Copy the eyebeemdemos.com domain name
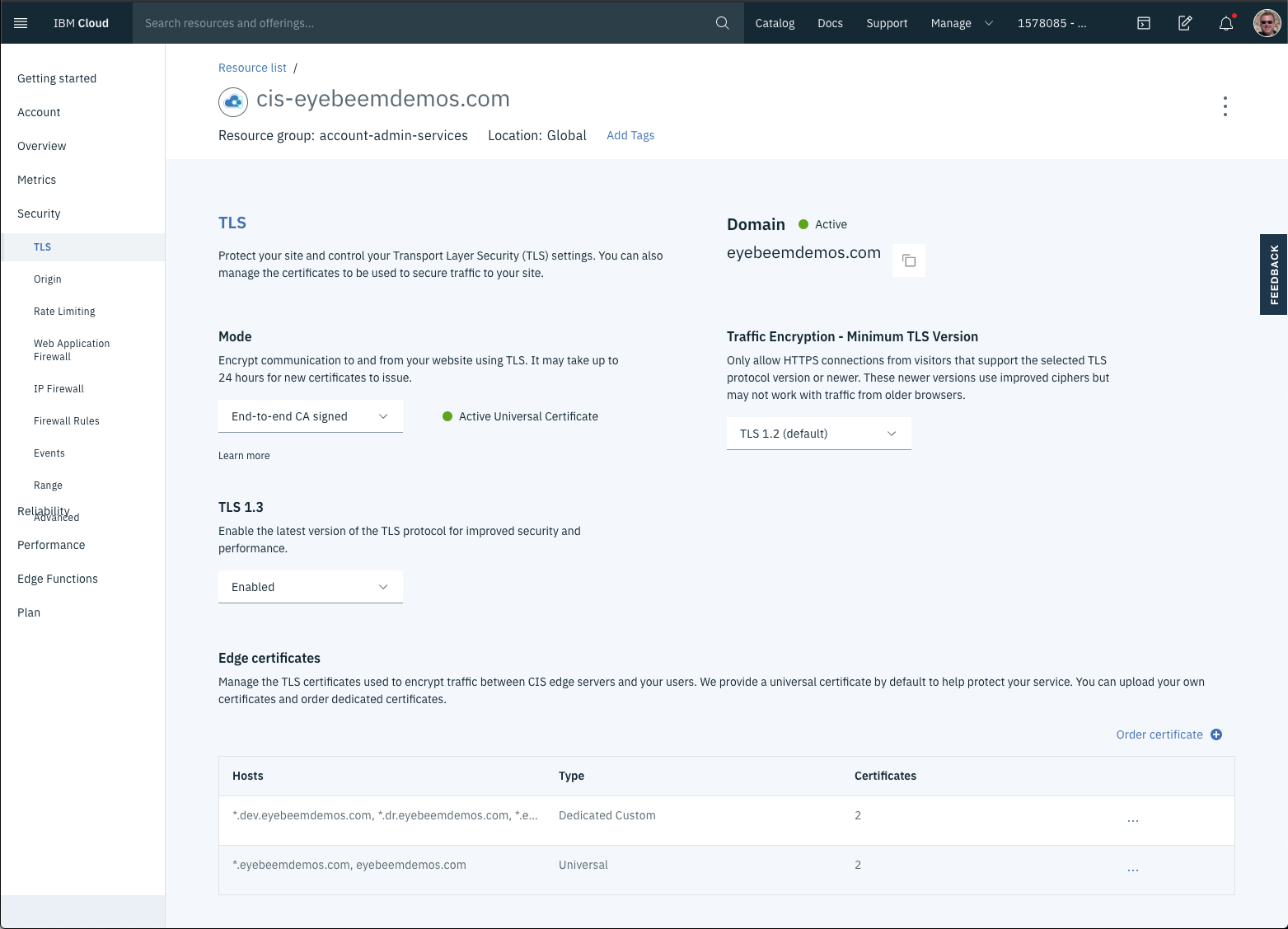1288x929 pixels. click(909, 260)
